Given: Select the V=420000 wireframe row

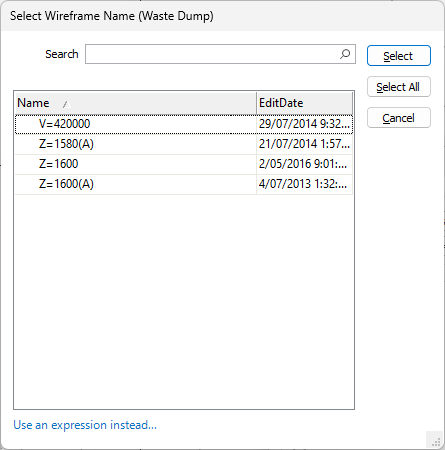Looking at the screenshot, I should click(184, 124).
